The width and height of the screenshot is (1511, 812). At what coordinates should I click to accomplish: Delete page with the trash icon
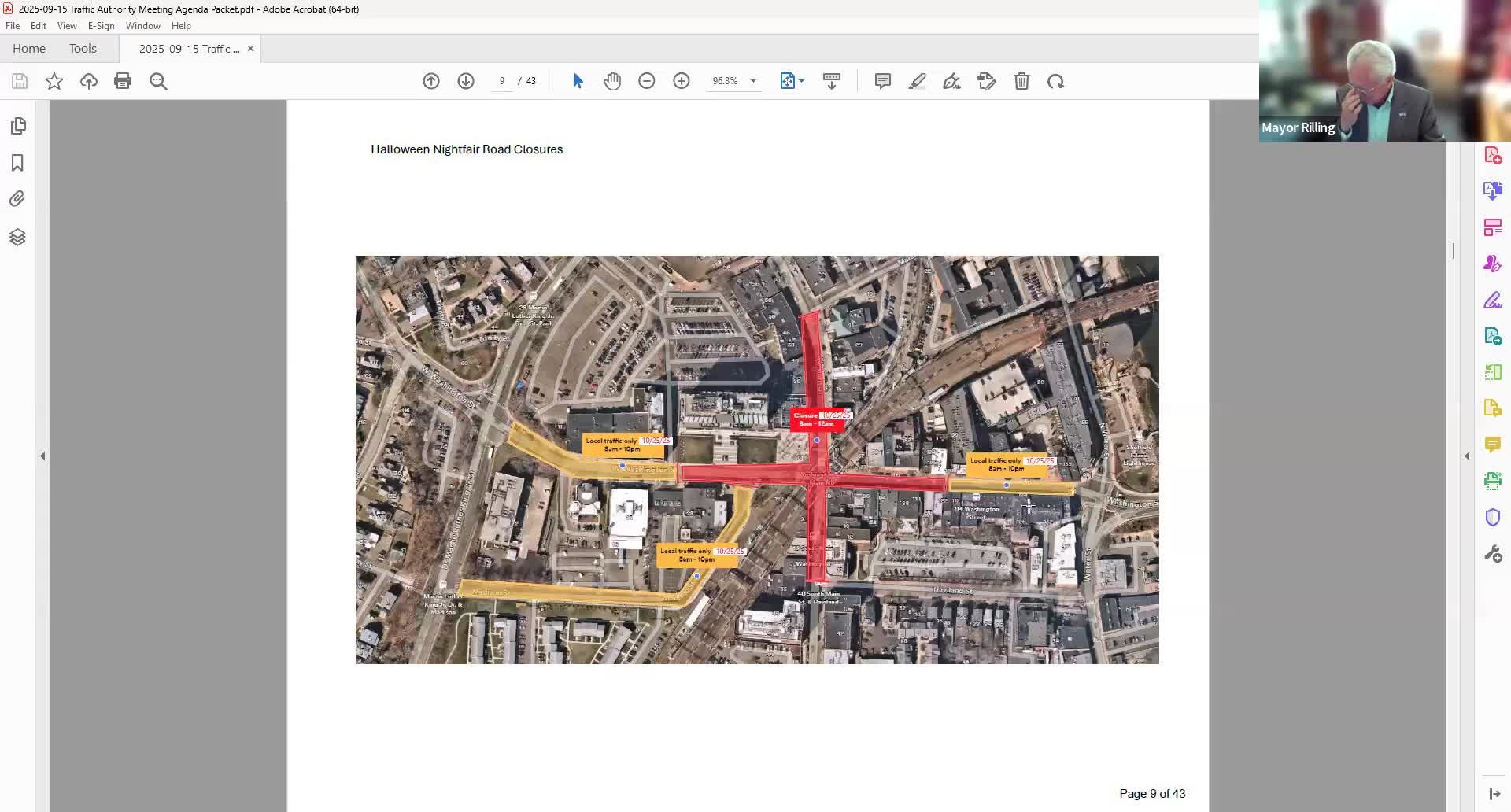[1021, 81]
